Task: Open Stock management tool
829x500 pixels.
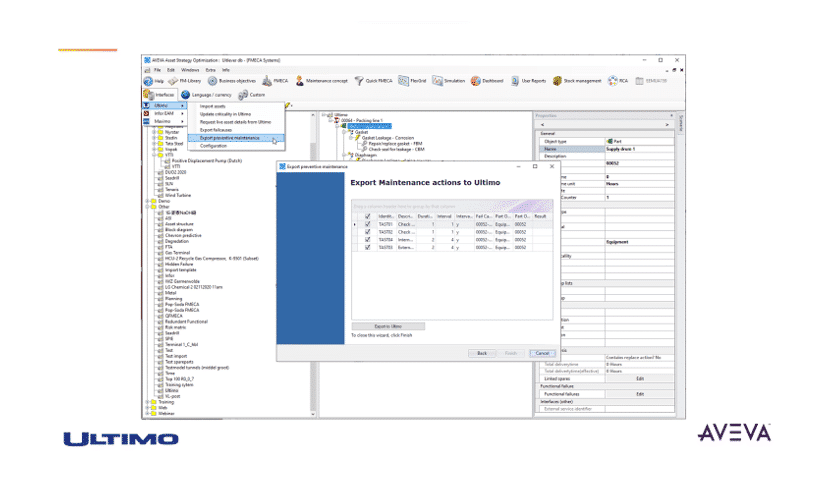Action: (x=577, y=81)
